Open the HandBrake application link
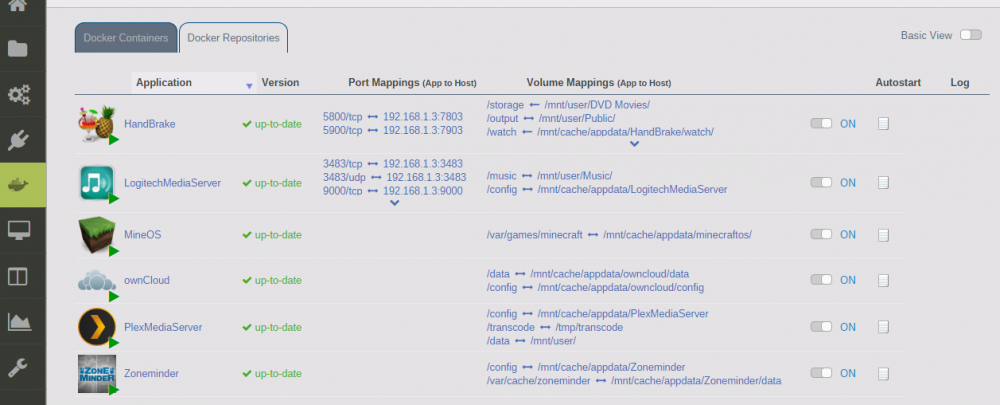The height and width of the screenshot is (405, 1000). [149, 124]
